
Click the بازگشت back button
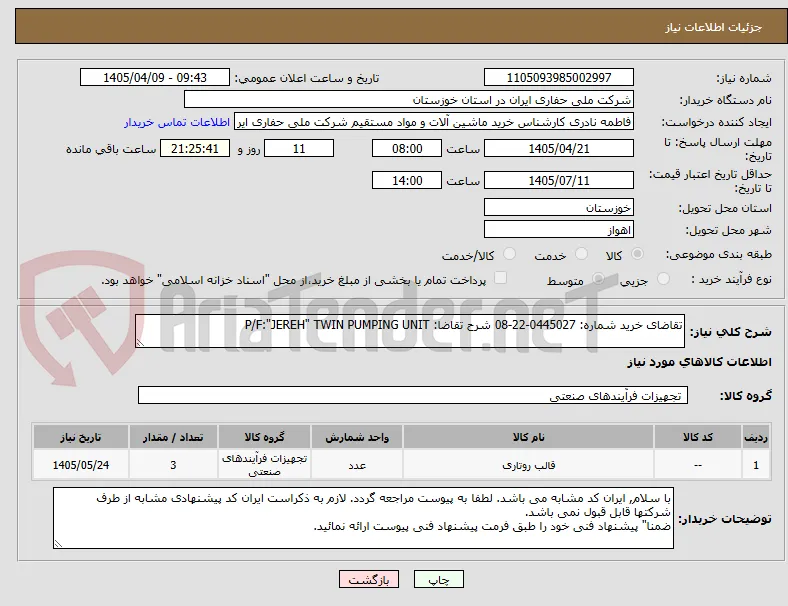(x=369, y=579)
